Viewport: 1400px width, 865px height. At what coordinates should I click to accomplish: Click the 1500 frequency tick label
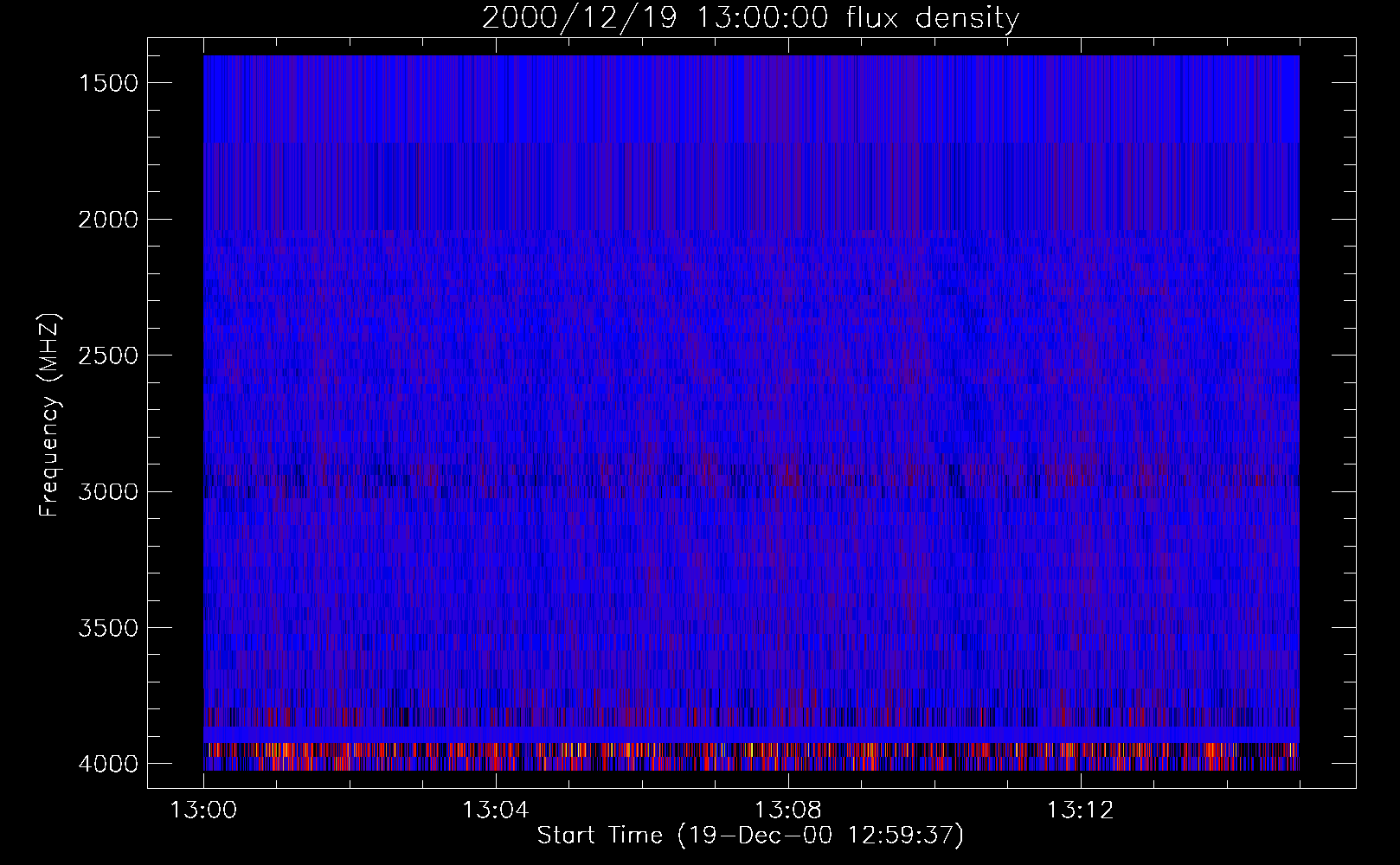[x=108, y=83]
